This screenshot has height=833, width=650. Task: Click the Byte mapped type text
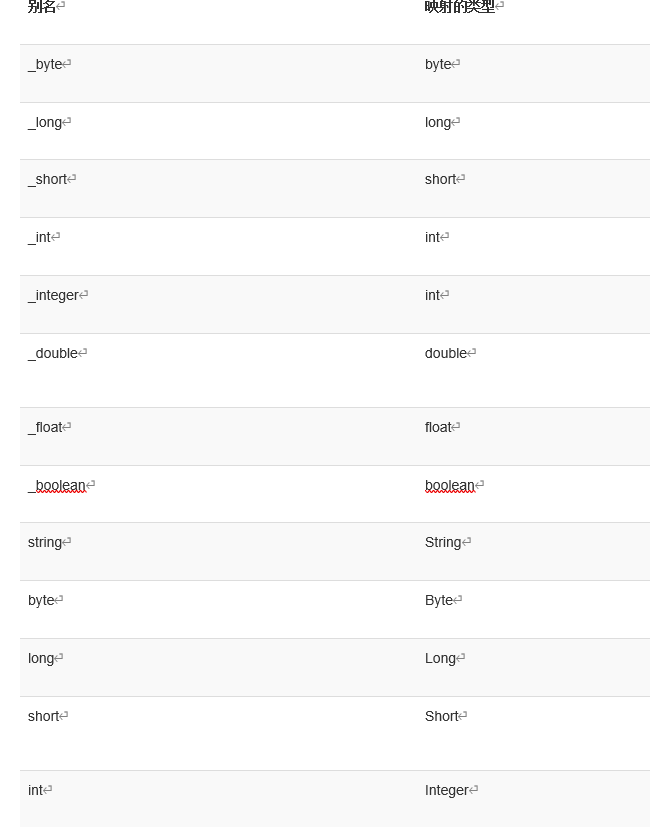pyautogui.click(x=439, y=600)
